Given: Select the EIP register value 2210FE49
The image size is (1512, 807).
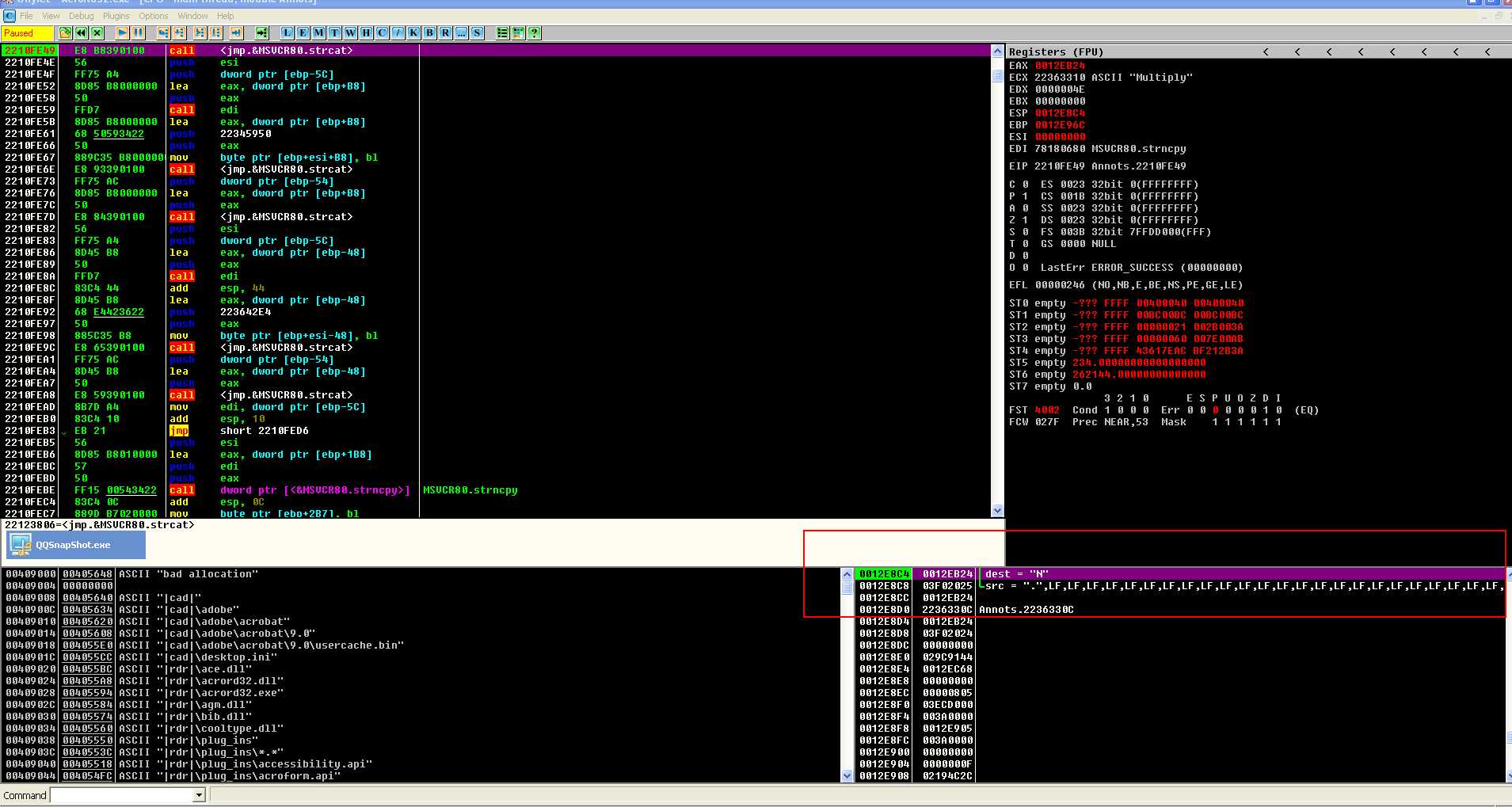Looking at the screenshot, I should [x=1061, y=166].
